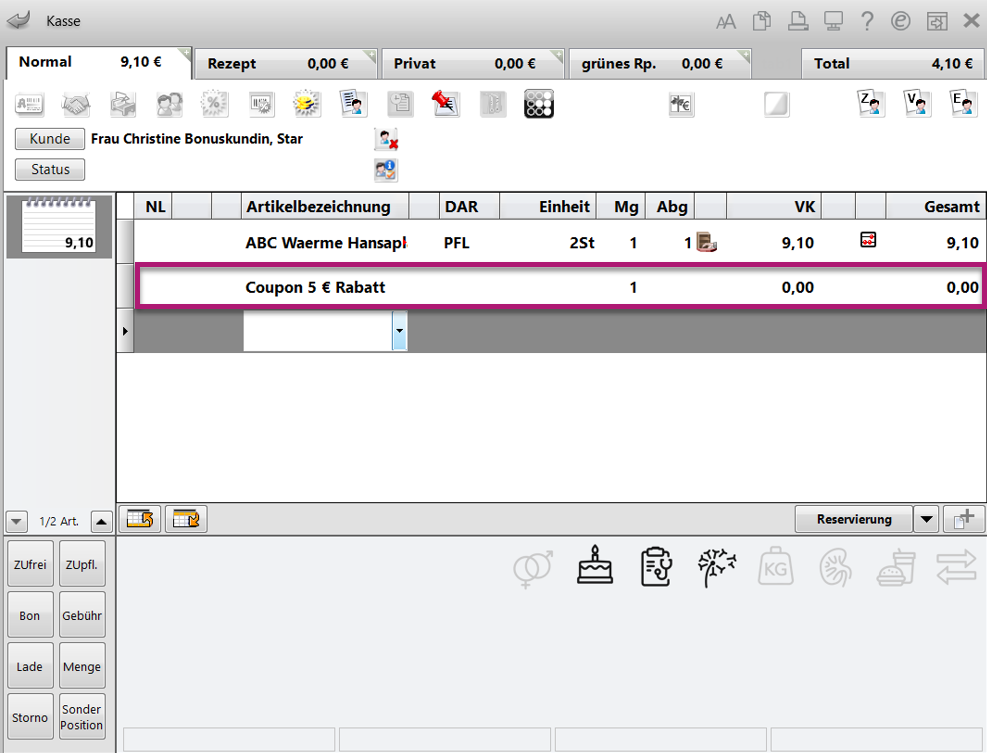The image size is (987, 753).
Task: Click the Kunde button
Action: click(x=50, y=139)
